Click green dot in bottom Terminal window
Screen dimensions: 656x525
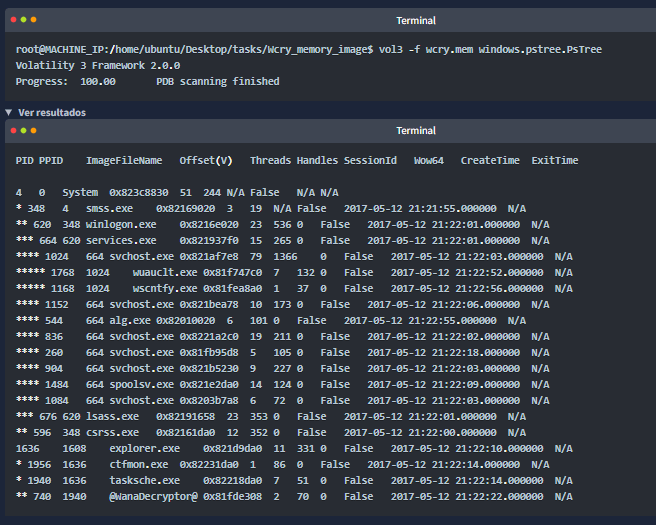(x=23, y=131)
